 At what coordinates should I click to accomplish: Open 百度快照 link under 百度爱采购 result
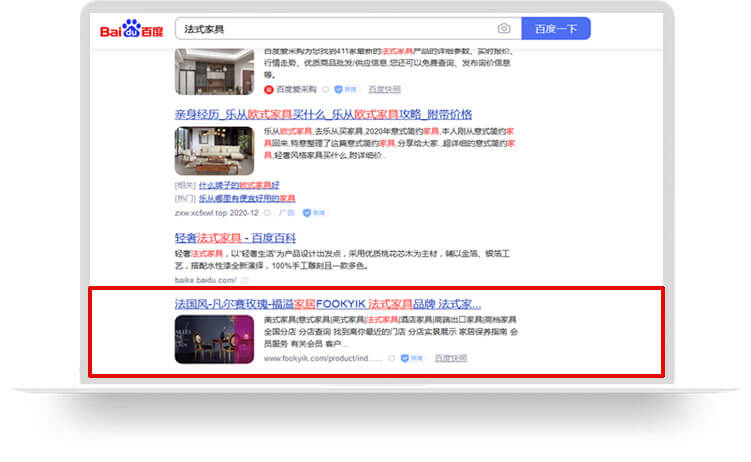(384, 90)
